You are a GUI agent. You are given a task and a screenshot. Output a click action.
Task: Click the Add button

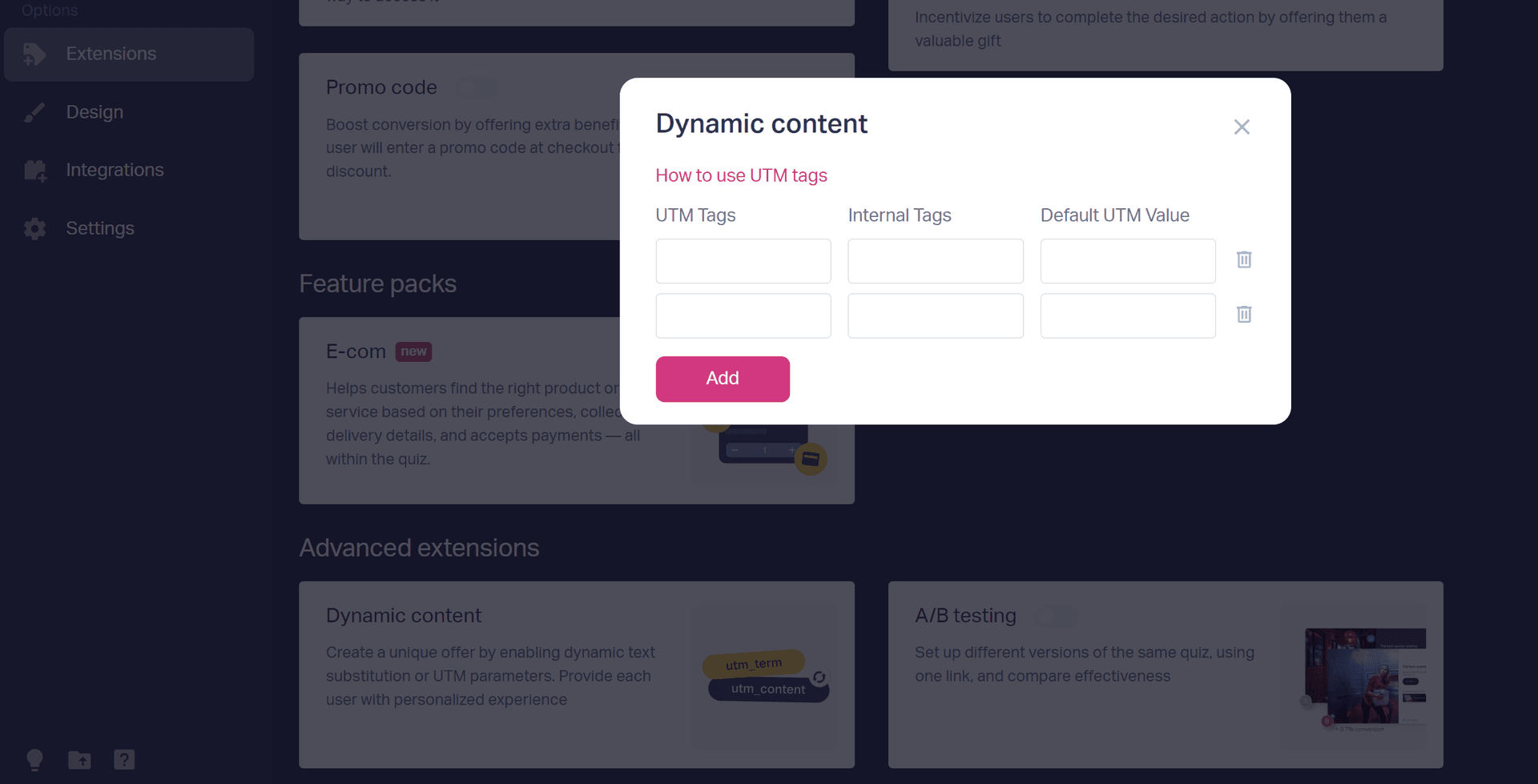[723, 379]
